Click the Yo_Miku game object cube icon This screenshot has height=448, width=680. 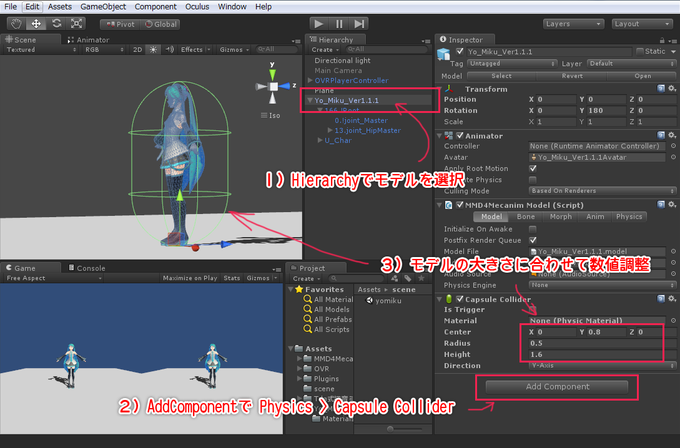tap(443, 55)
